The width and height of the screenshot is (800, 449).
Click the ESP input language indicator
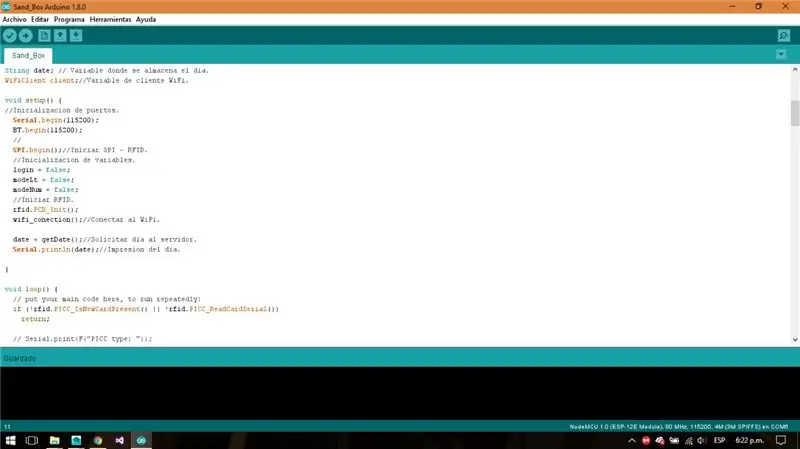(x=719, y=440)
